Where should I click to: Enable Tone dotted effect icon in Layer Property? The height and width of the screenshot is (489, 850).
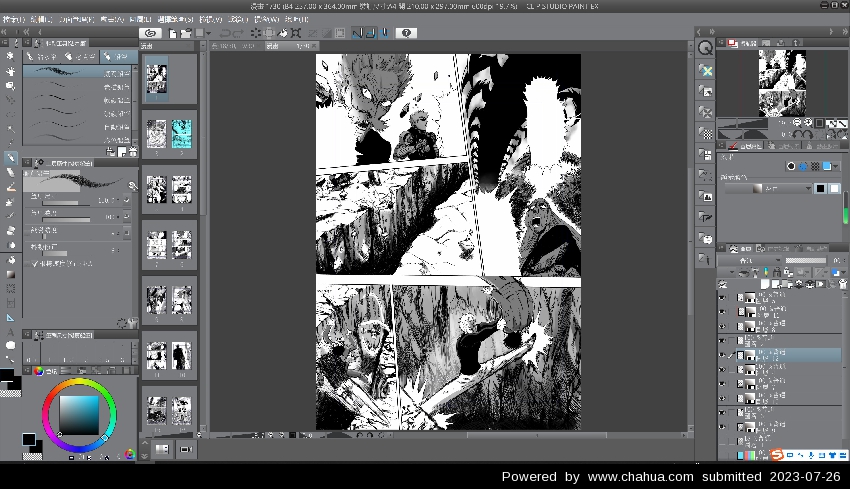coord(815,166)
